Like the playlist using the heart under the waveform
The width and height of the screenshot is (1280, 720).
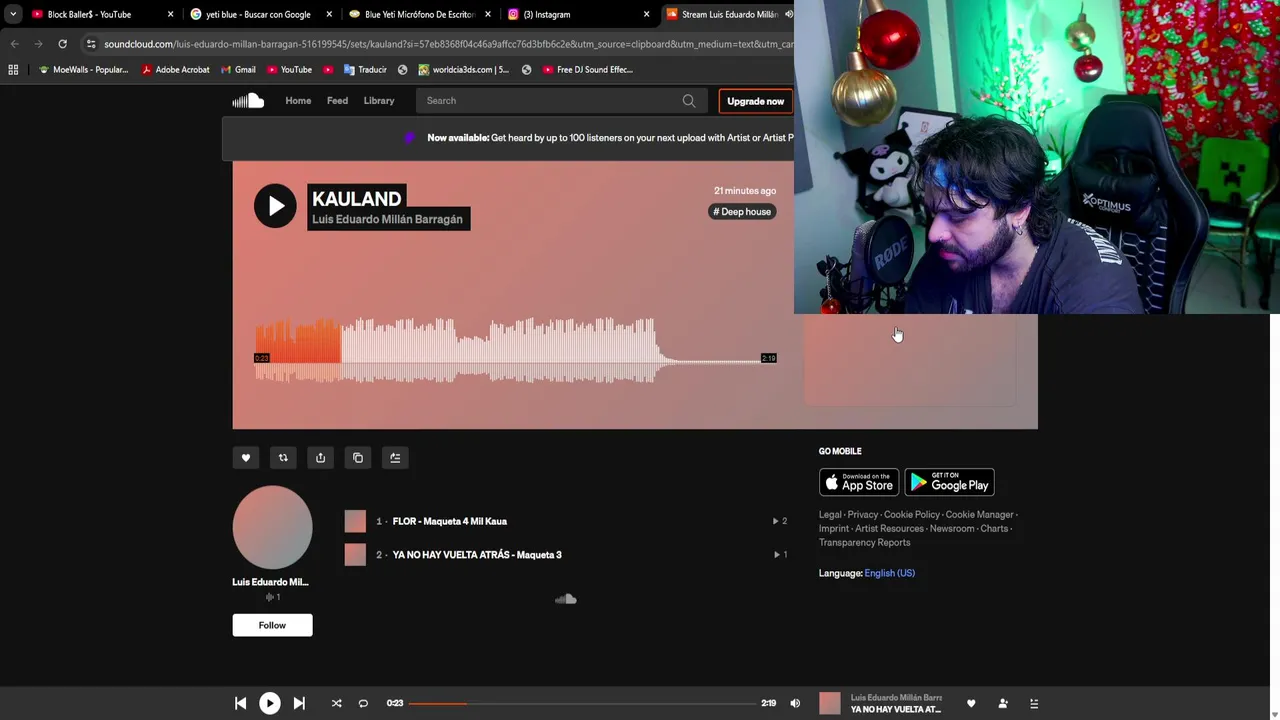coord(246,458)
